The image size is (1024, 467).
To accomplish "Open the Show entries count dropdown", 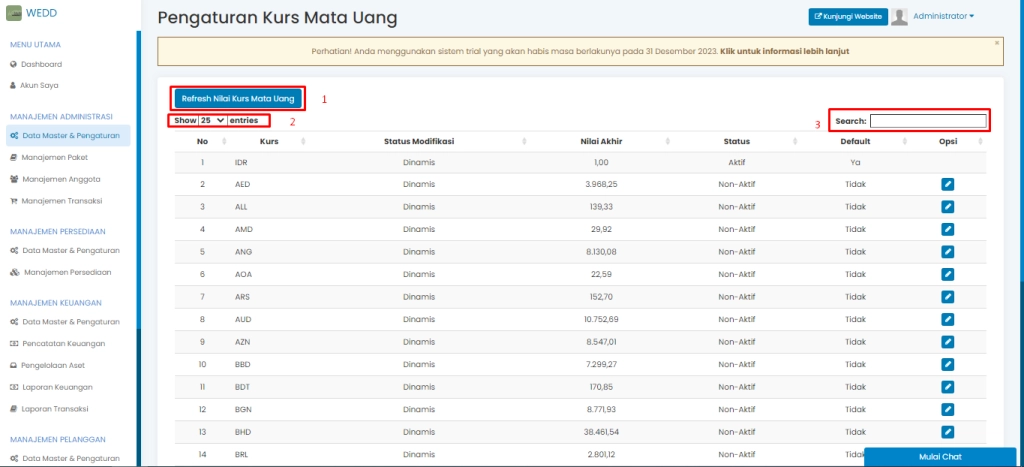I will pyautogui.click(x=212, y=120).
